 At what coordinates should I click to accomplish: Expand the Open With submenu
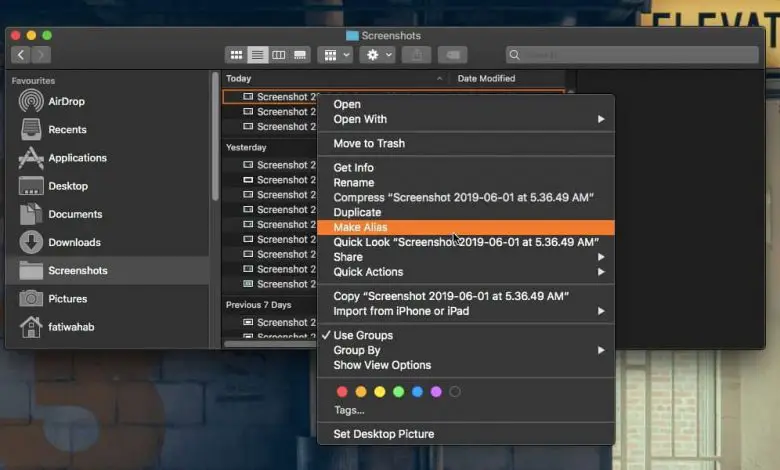click(x=466, y=119)
